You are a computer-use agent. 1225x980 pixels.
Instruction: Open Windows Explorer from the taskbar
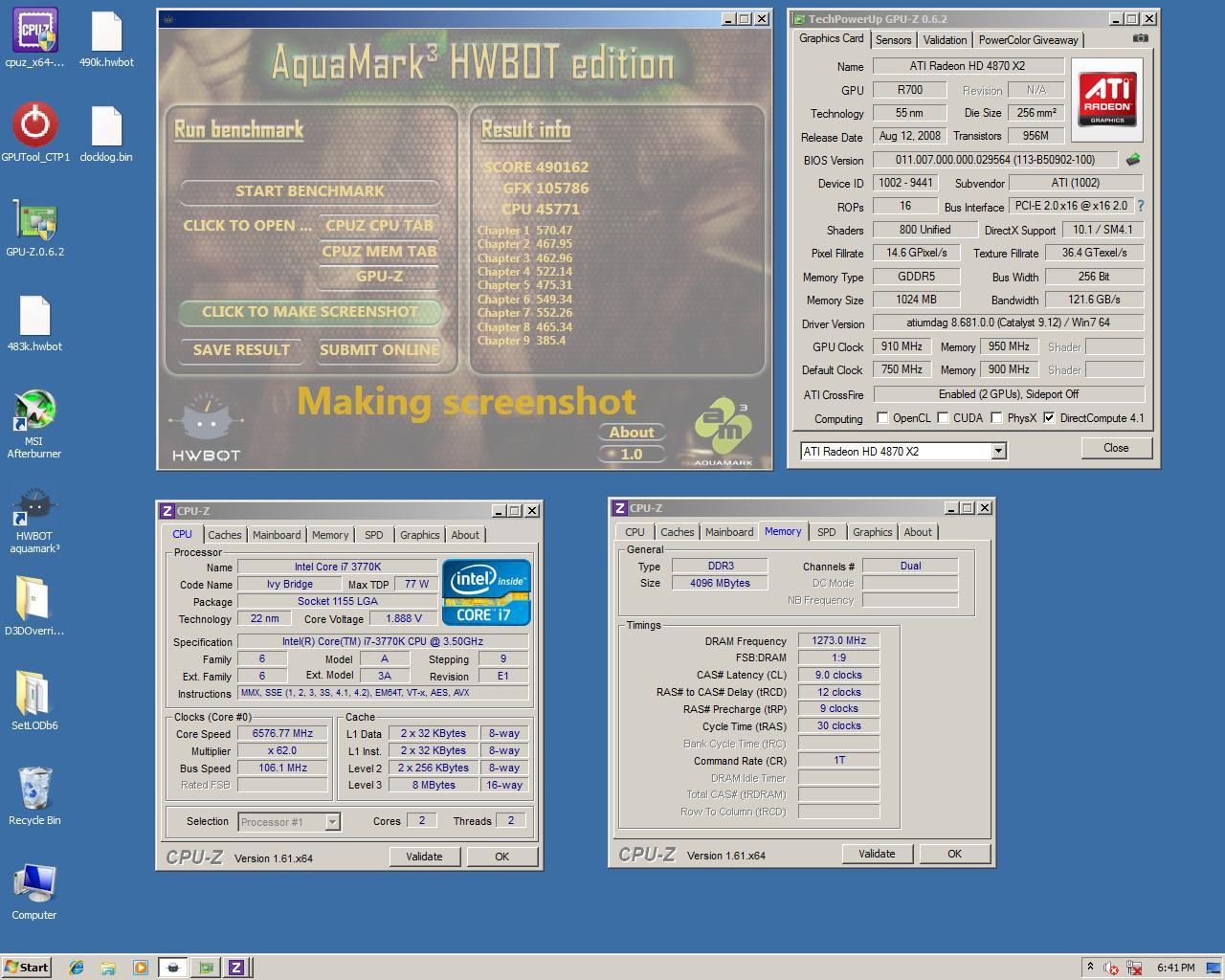pos(108,968)
